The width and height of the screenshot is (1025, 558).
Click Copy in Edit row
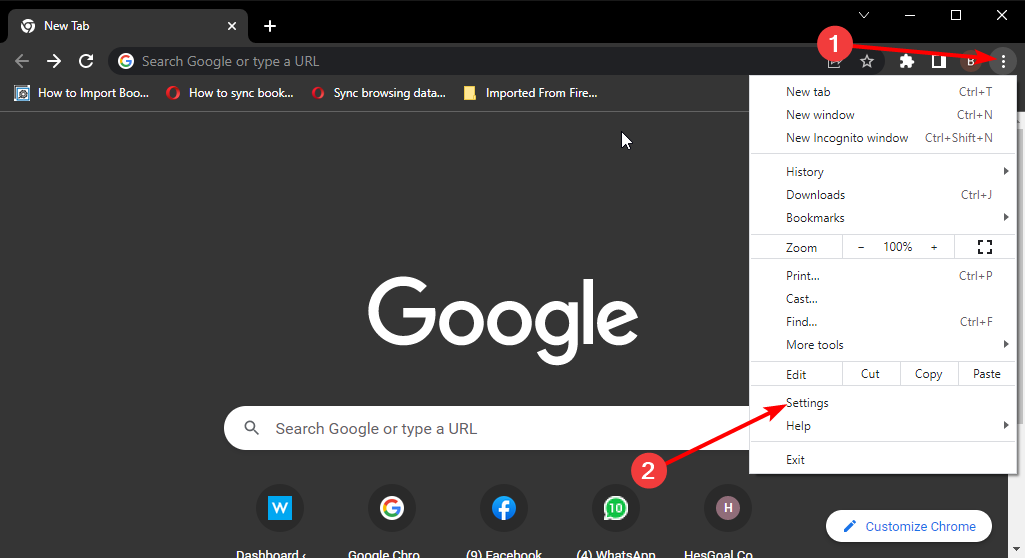tap(928, 374)
